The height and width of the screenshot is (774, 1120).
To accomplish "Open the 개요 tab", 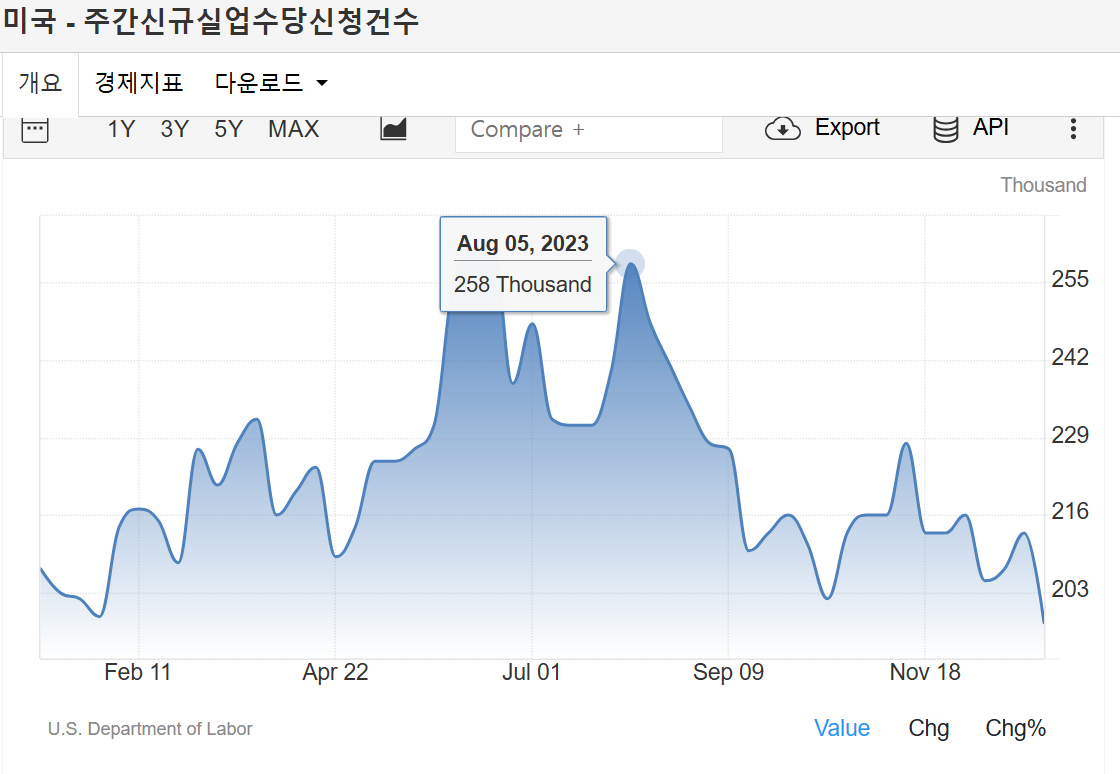I will [40, 83].
